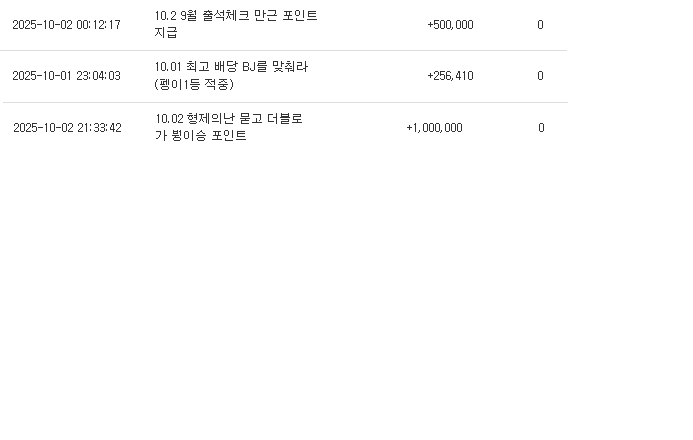693x440 pixels.
Task: Open the '10.01 최고 배당 BJ를 맞춰라' entry
Action: 231,67
